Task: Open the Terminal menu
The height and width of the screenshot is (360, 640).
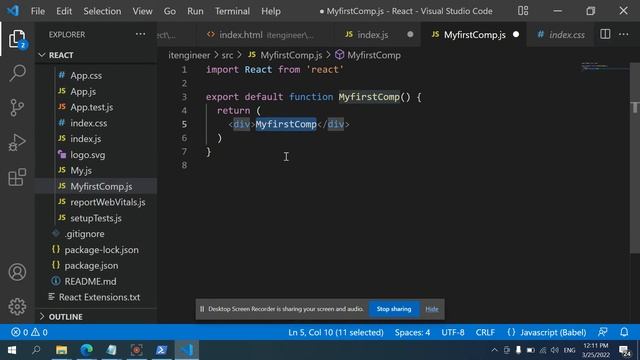Action: pyautogui.click(x=232, y=11)
